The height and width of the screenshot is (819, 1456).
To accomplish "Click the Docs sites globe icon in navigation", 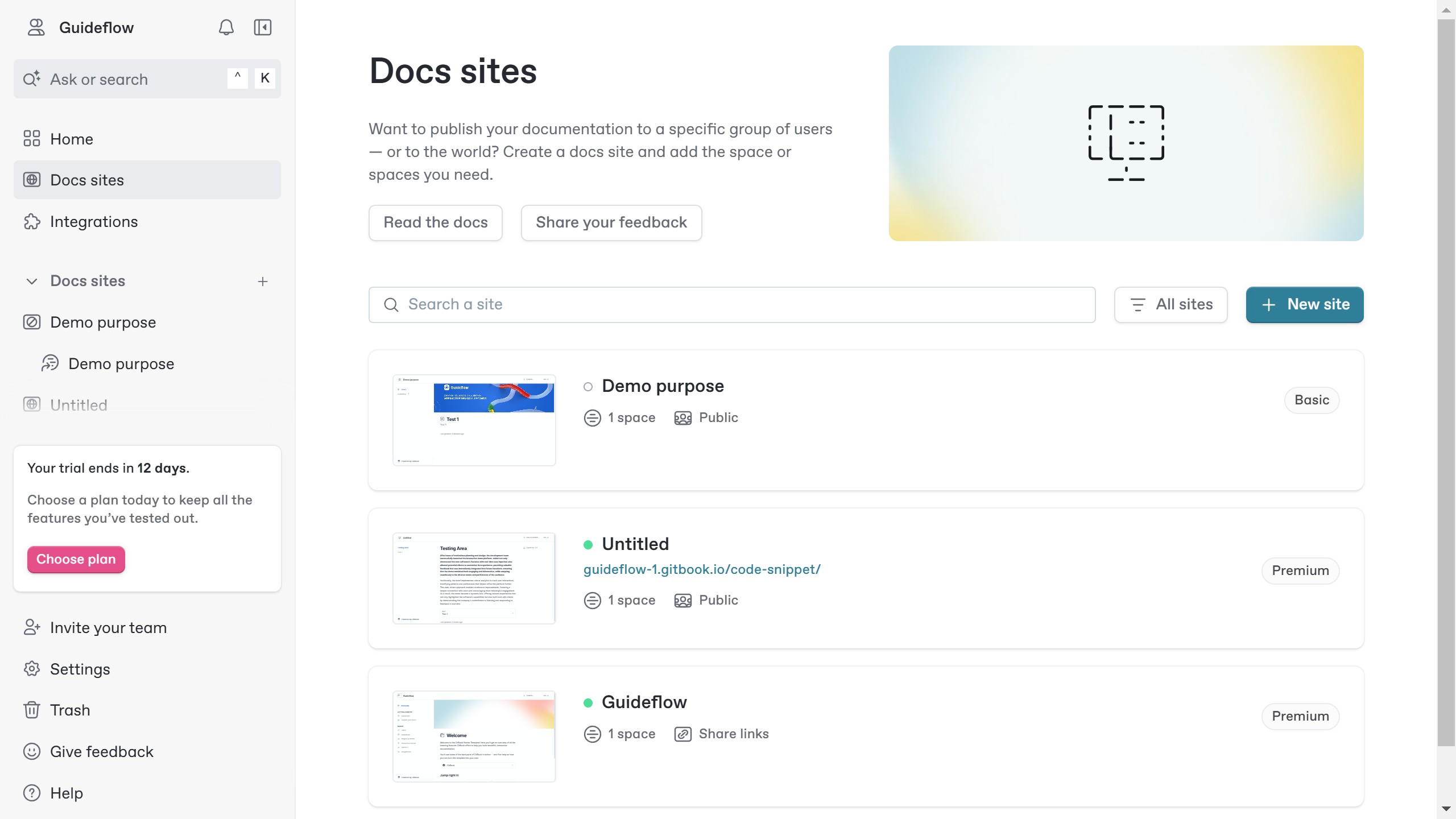I will [32, 180].
